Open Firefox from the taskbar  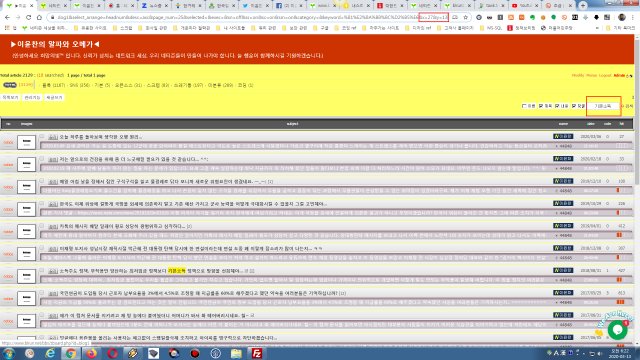click(x=91, y=353)
